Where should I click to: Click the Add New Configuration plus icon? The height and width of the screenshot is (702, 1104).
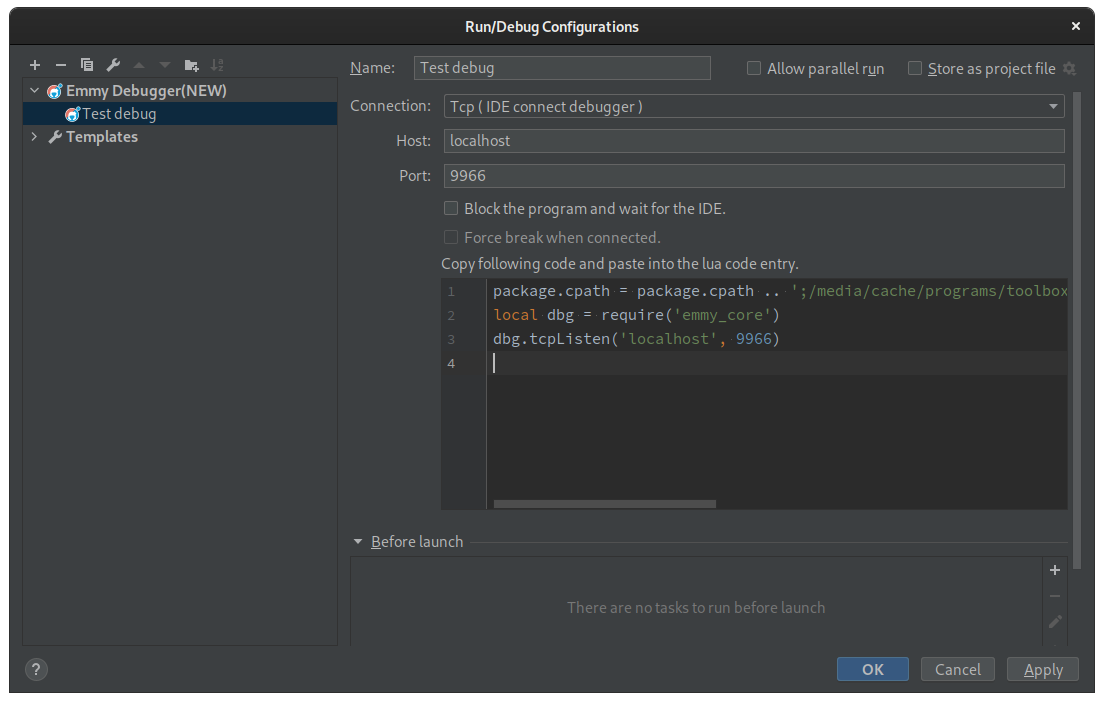(35, 65)
